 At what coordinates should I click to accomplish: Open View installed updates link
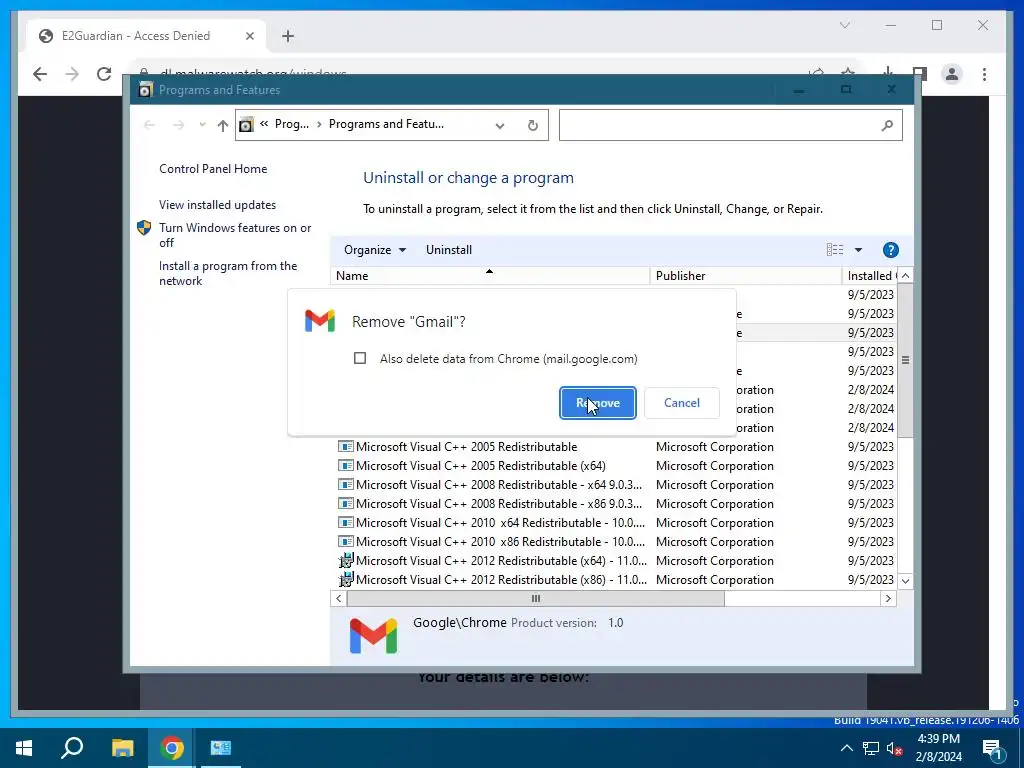coord(217,204)
